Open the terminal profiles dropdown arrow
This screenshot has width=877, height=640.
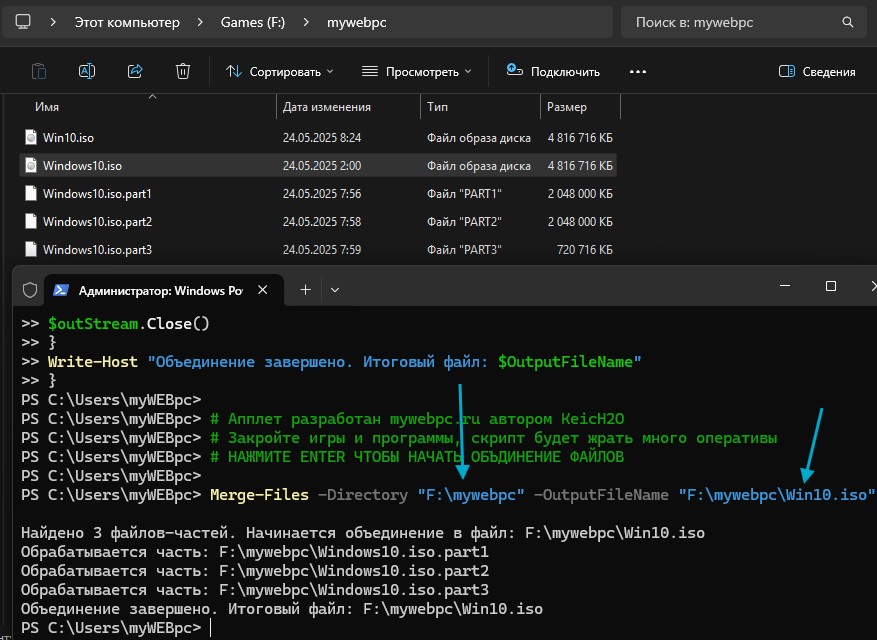click(335, 290)
